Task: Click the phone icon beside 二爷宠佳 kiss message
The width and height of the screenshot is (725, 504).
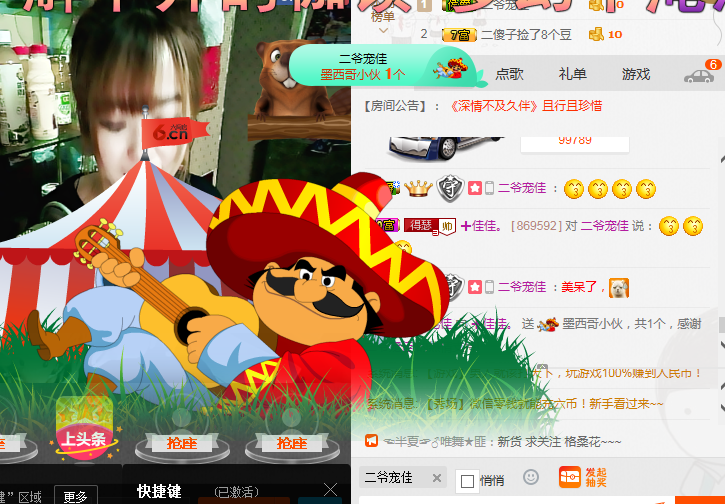Action: coord(489,188)
